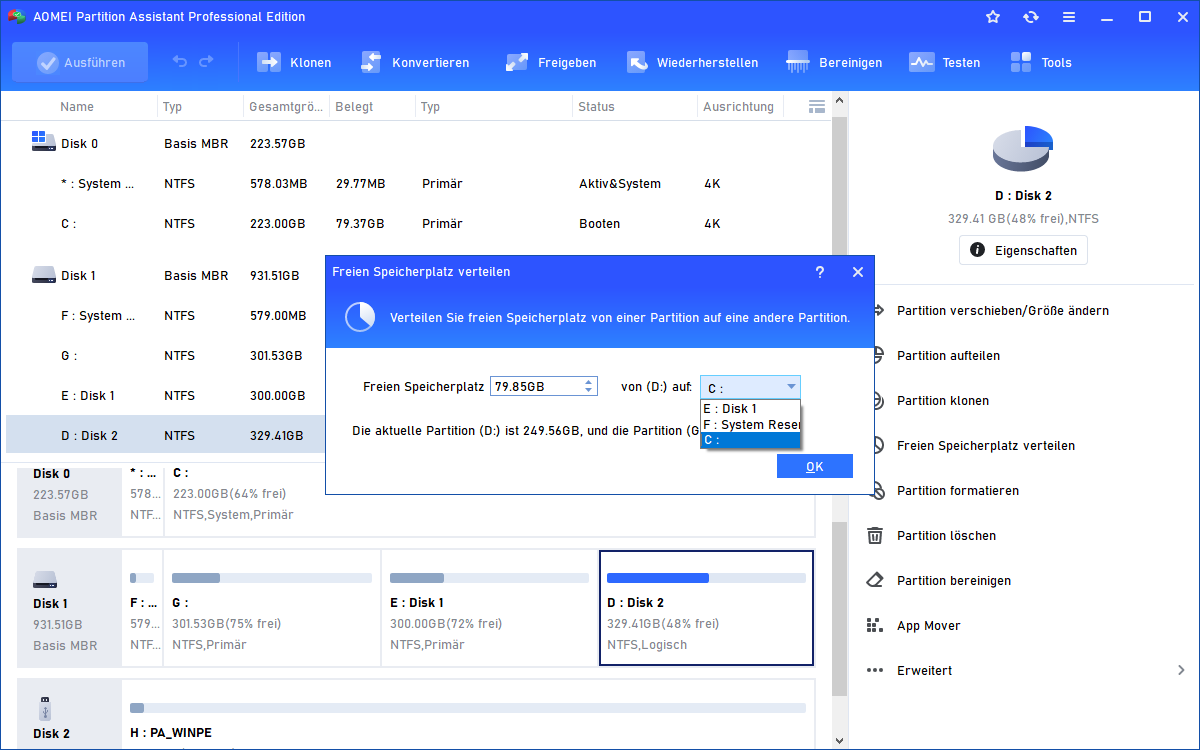1200x750 pixels.
Task: Choose E : Disk 1 from dropdown list
Action: click(x=750, y=408)
